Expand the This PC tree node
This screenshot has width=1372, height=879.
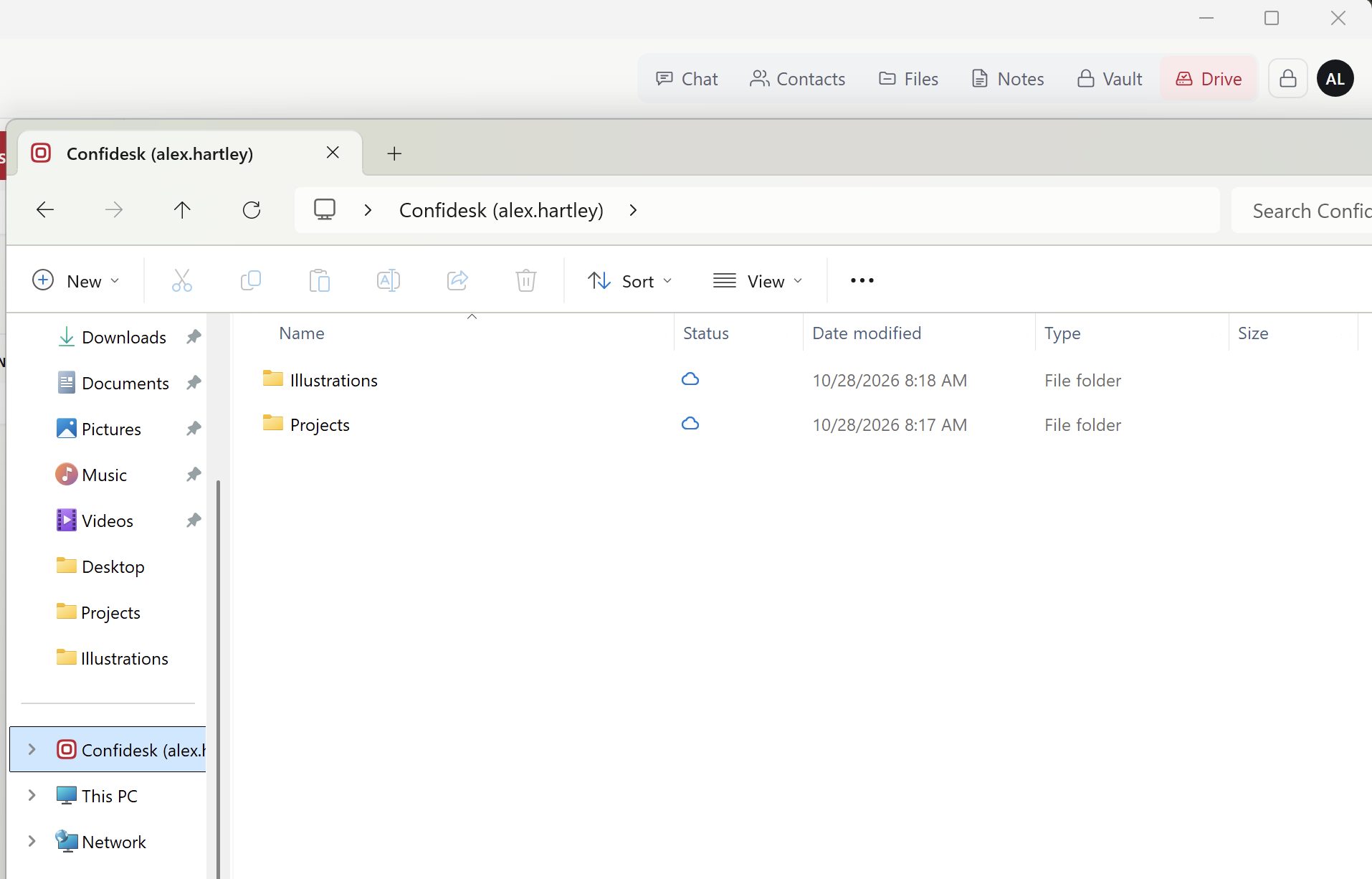click(x=32, y=795)
